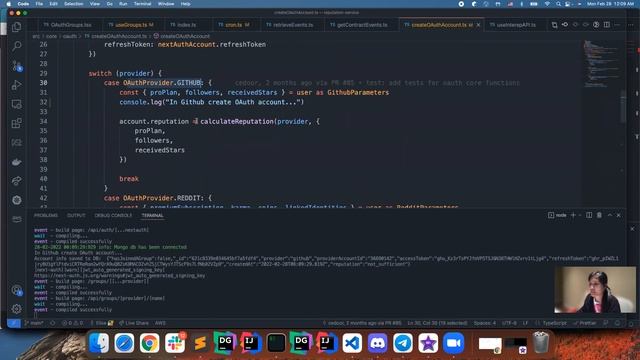
Task: Switch to the useGroups.ts tab
Action: click(131, 25)
